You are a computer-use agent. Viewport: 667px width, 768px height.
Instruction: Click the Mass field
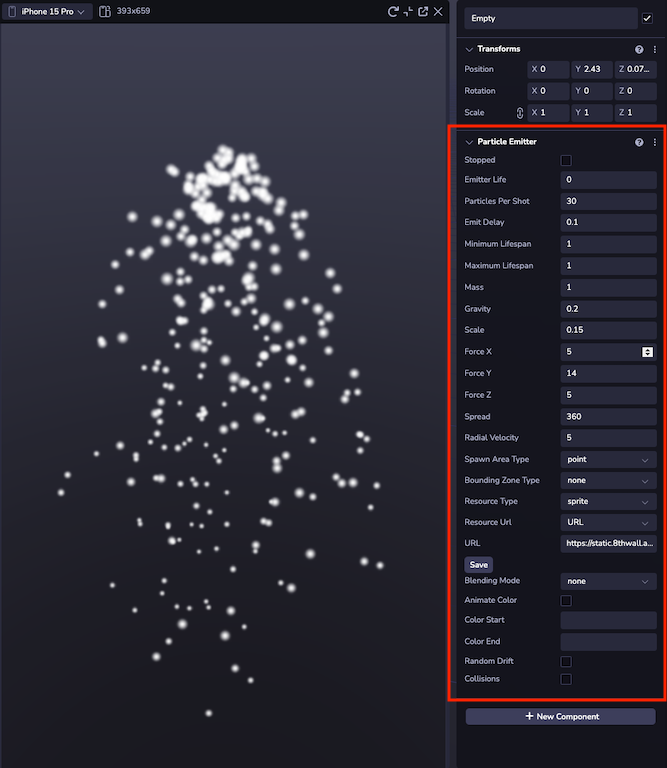(608, 287)
